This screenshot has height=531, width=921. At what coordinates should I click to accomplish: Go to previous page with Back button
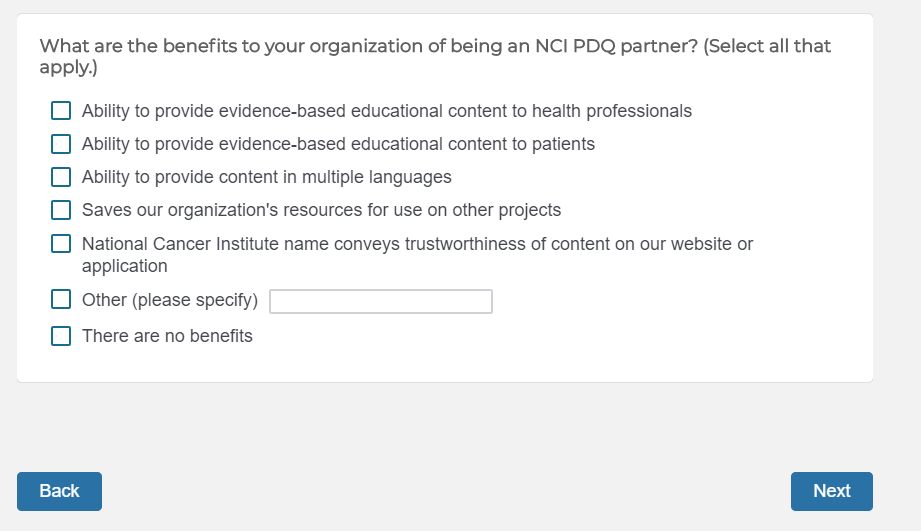59,491
